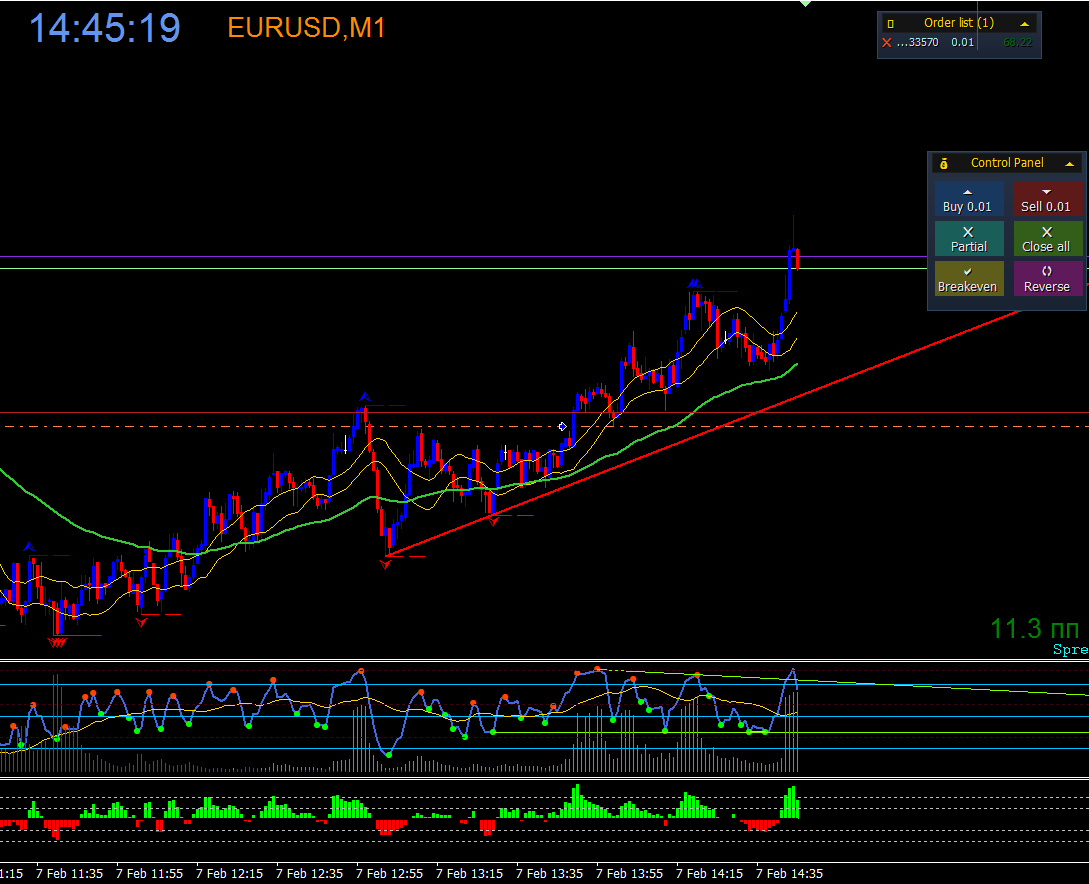Click the Control Panel title bar

tap(1007, 163)
